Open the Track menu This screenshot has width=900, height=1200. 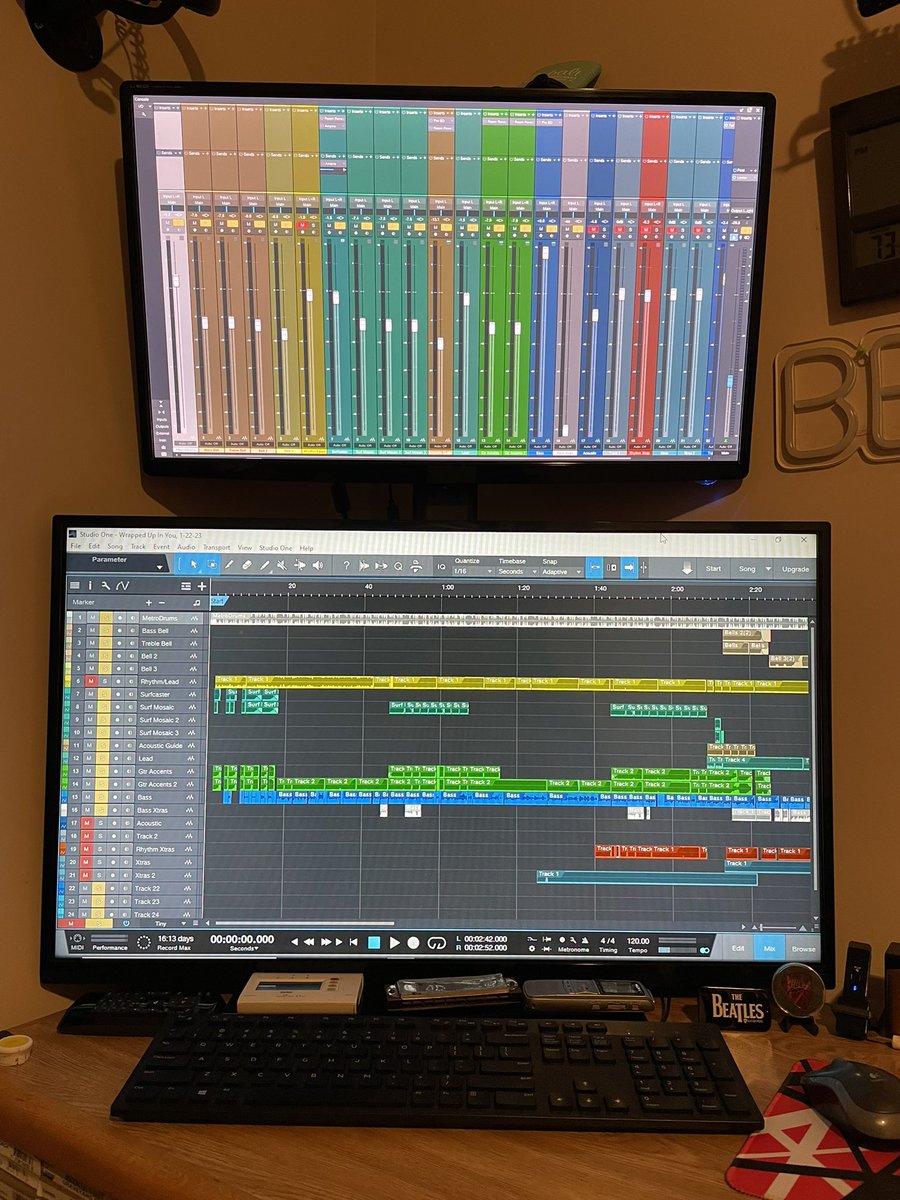tap(138, 547)
